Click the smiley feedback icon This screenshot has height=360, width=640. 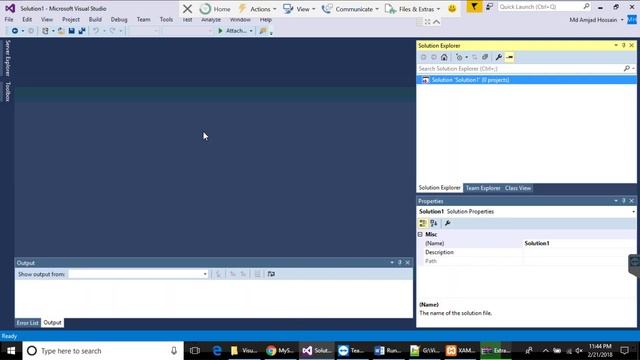click(x=452, y=9)
